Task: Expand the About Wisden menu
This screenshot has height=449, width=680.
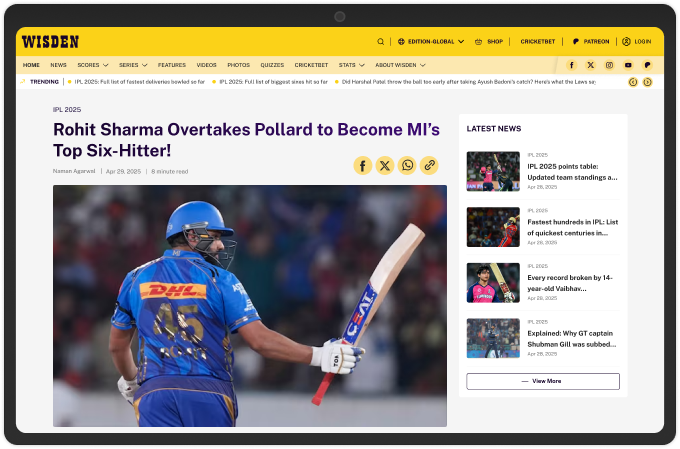Action: point(422,65)
